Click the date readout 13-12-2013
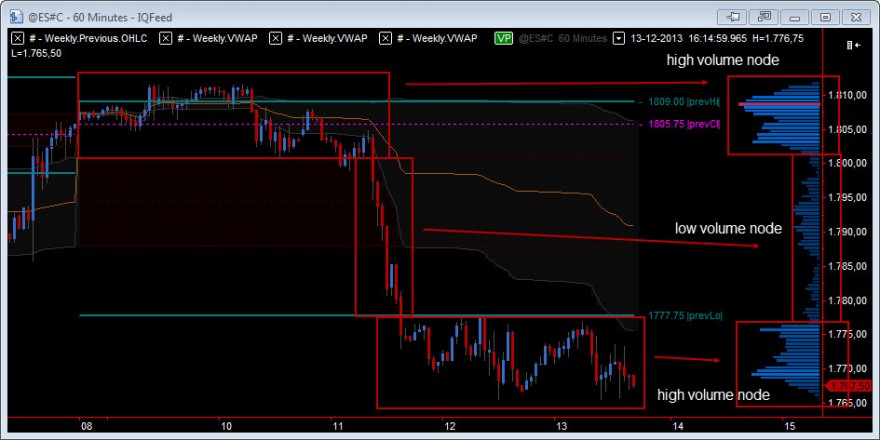This screenshot has height=440, width=880. click(x=656, y=39)
